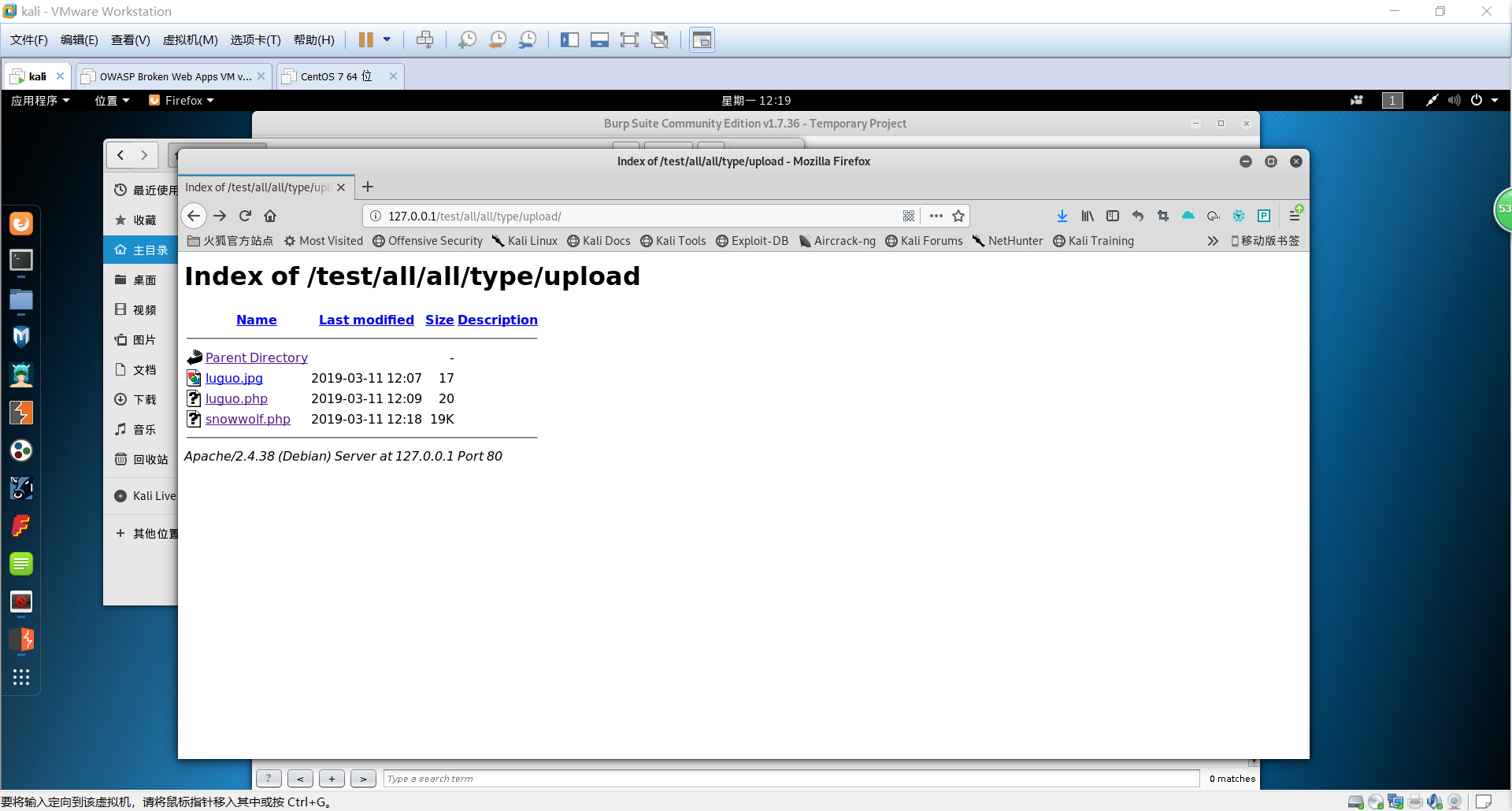Viewport: 1512px width, 811px height.
Task: Show all applications grid icon
Action: pos(21,677)
